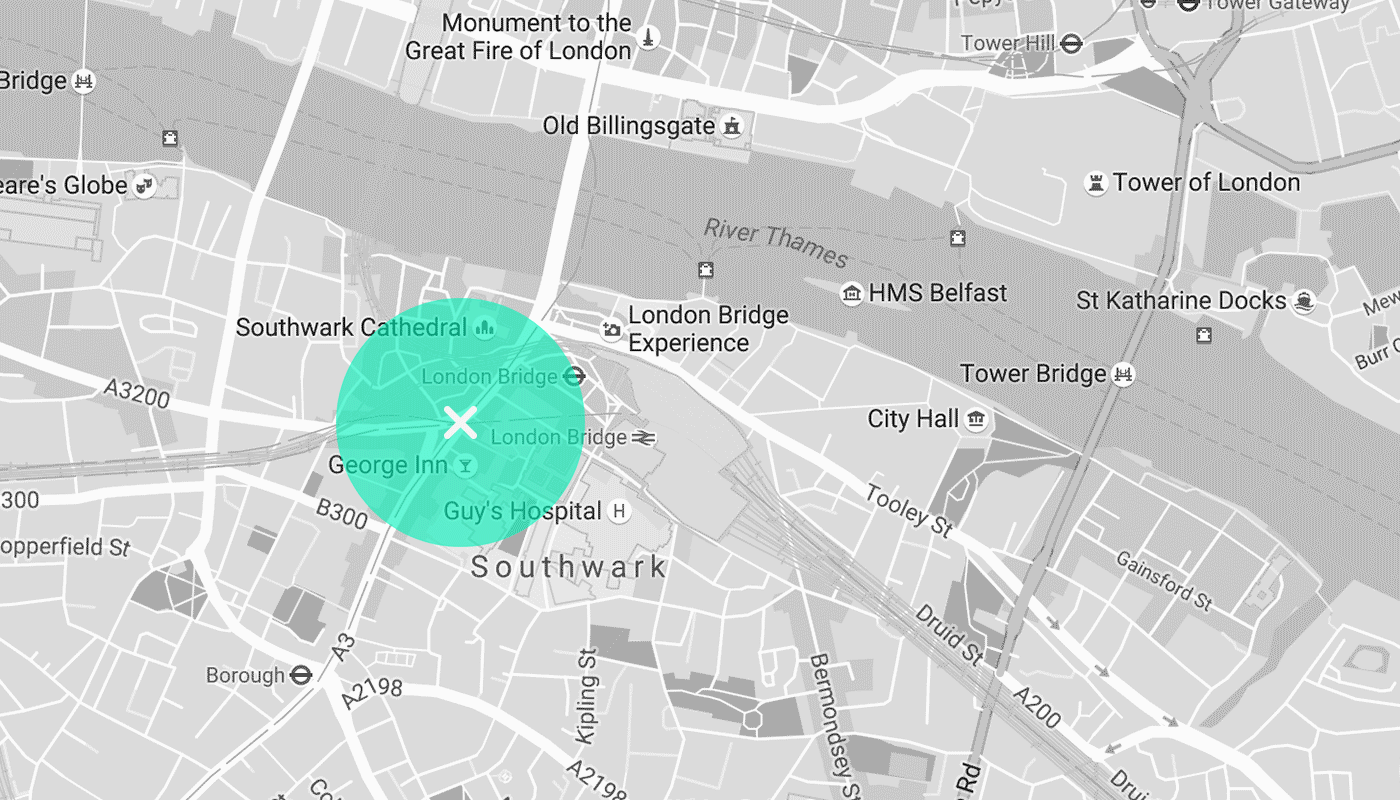Image resolution: width=1400 pixels, height=800 pixels.
Task: Select the Shakespeare's Globe theatre icon
Action: pos(145,185)
